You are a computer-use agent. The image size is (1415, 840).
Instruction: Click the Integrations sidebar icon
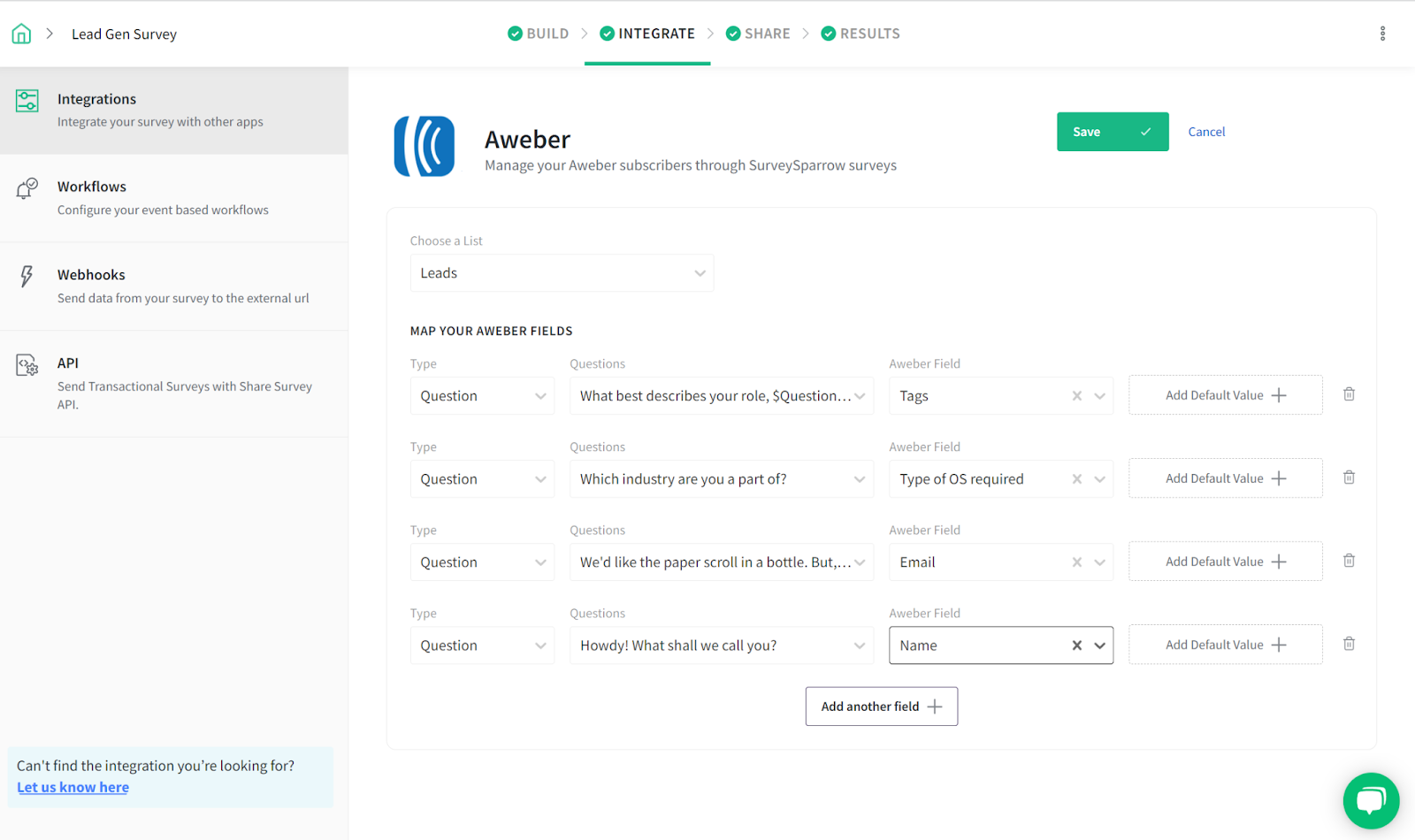pyautogui.click(x=27, y=101)
